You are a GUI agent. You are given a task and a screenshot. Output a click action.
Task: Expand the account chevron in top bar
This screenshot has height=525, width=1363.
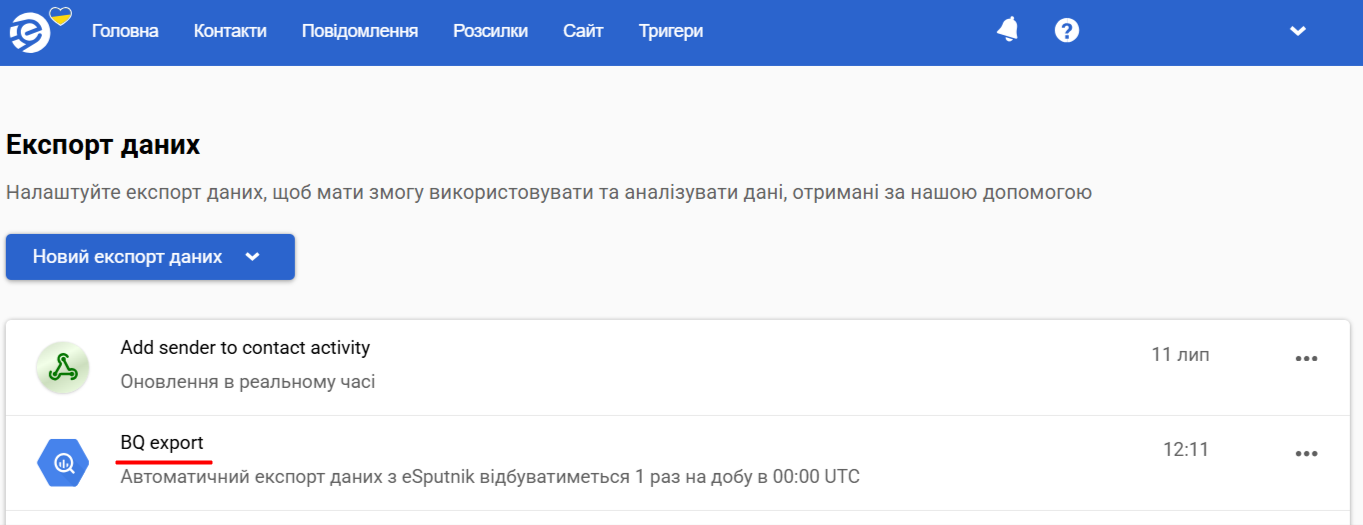(1298, 31)
